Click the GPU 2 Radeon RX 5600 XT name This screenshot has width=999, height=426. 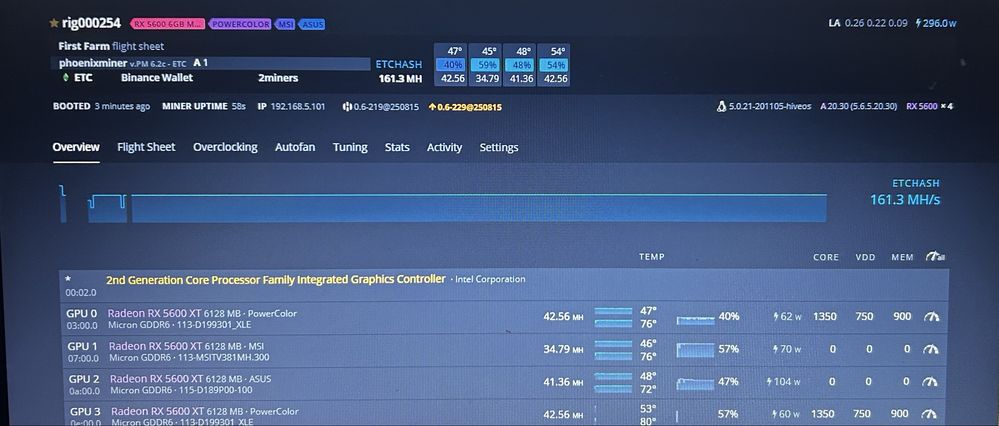click(x=157, y=378)
